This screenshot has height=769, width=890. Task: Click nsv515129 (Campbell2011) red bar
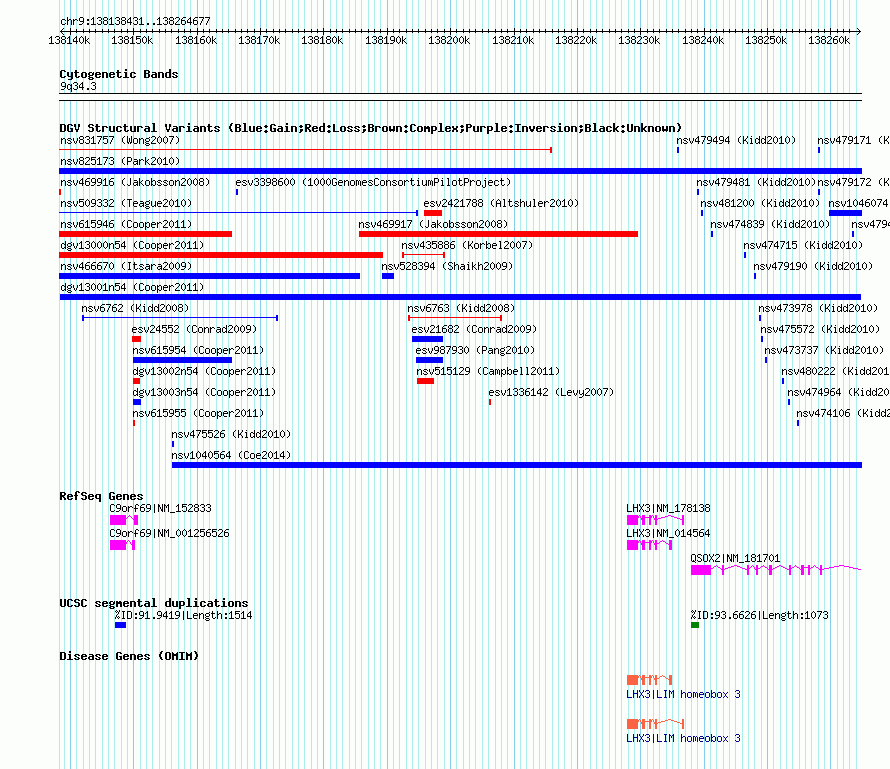pyautogui.click(x=426, y=381)
